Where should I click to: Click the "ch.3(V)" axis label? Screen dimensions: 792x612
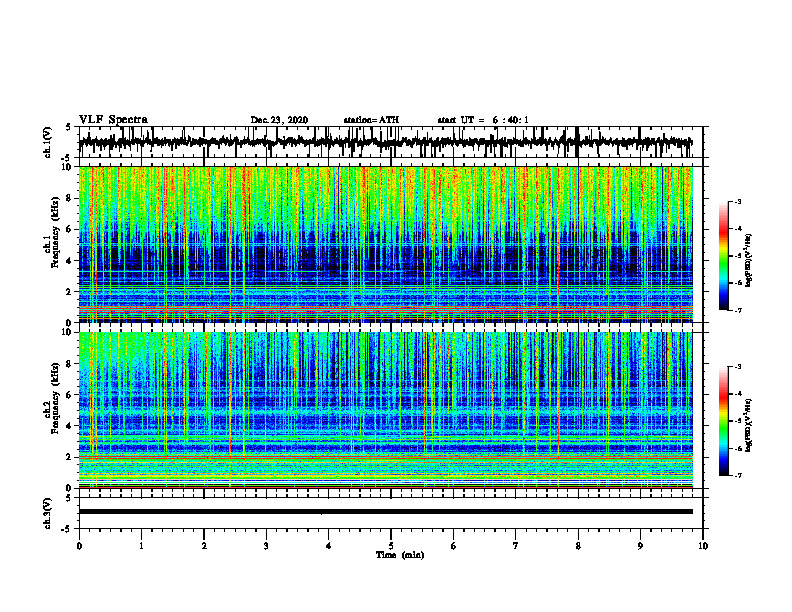pyautogui.click(x=48, y=513)
